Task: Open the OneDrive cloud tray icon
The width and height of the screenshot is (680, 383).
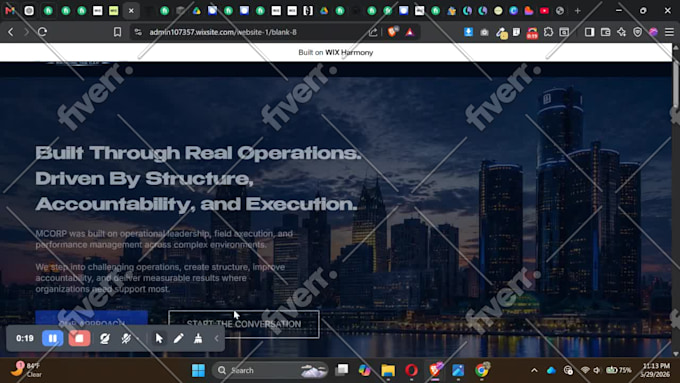Action: point(551,370)
